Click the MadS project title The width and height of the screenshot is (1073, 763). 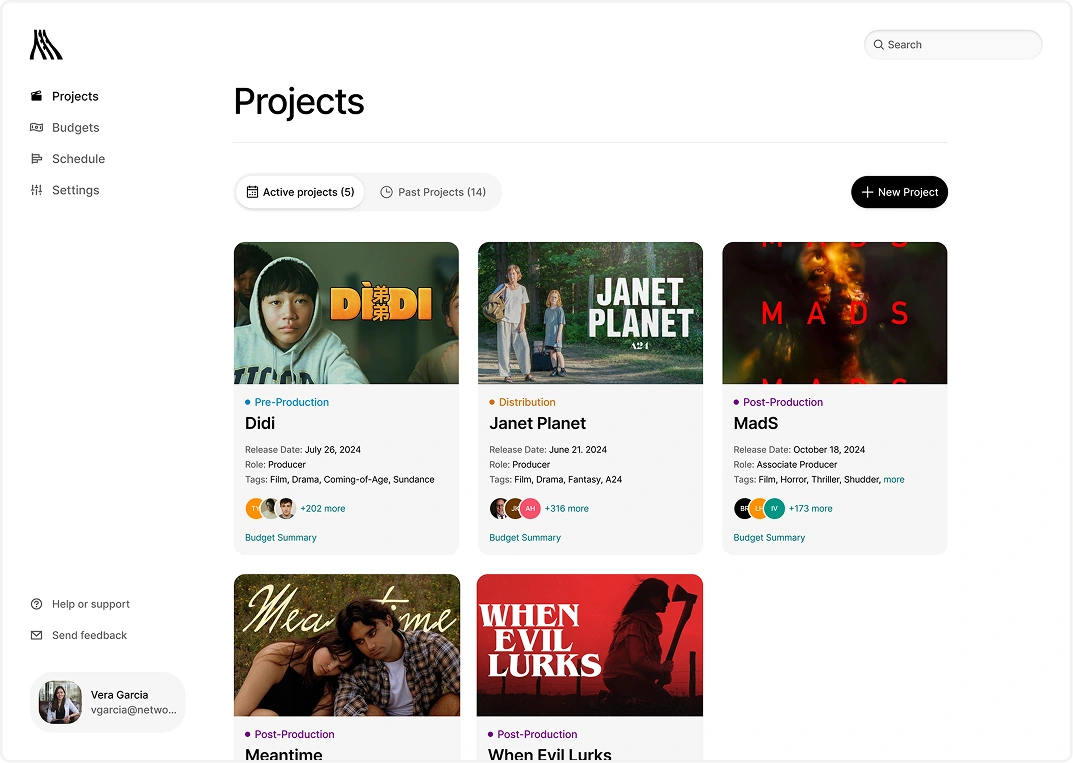(x=756, y=424)
